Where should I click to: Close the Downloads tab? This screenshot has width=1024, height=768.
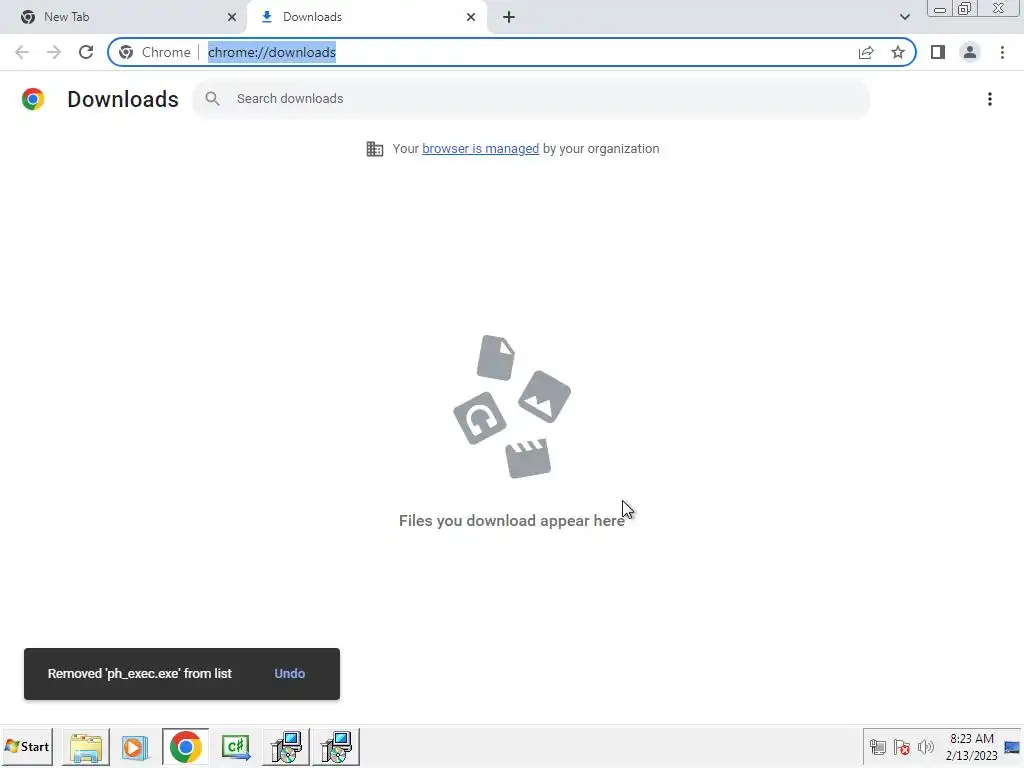(471, 17)
